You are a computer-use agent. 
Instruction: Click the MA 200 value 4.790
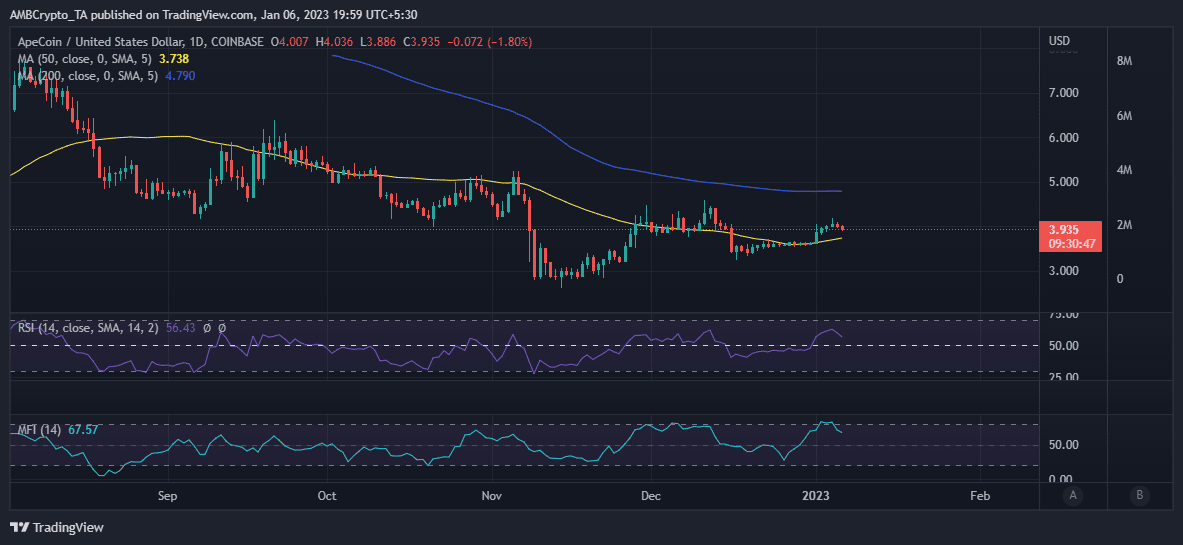tap(179, 75)
